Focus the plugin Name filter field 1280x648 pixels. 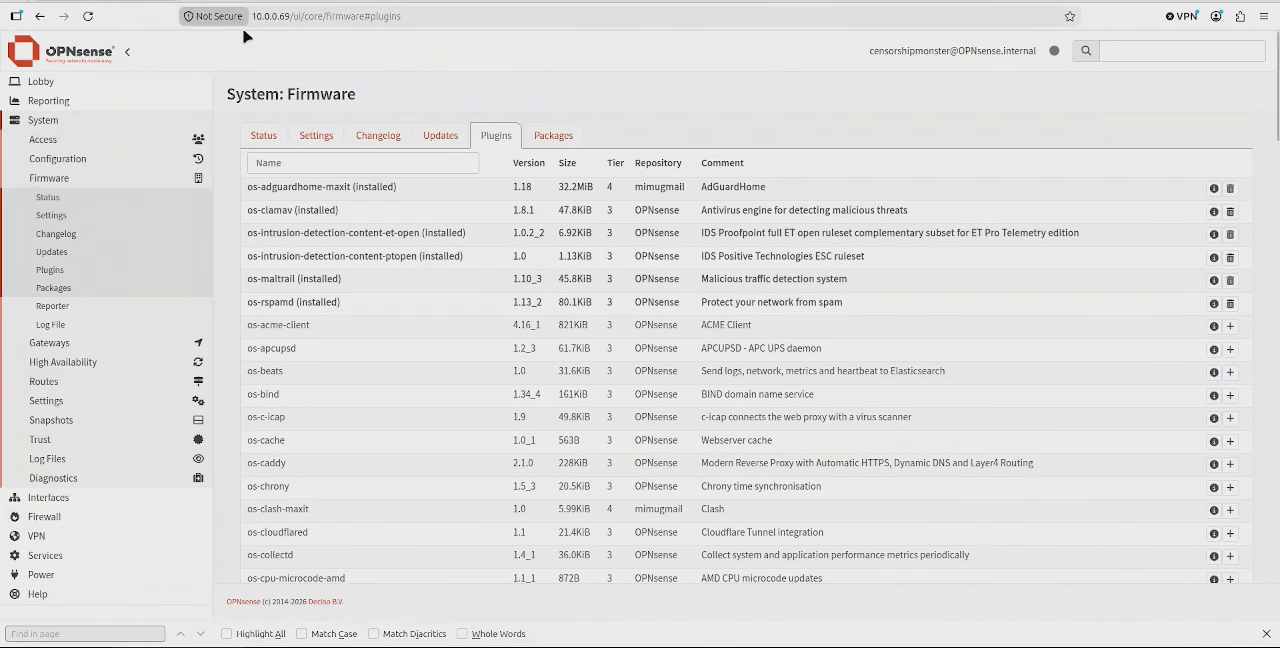point(363,163)
